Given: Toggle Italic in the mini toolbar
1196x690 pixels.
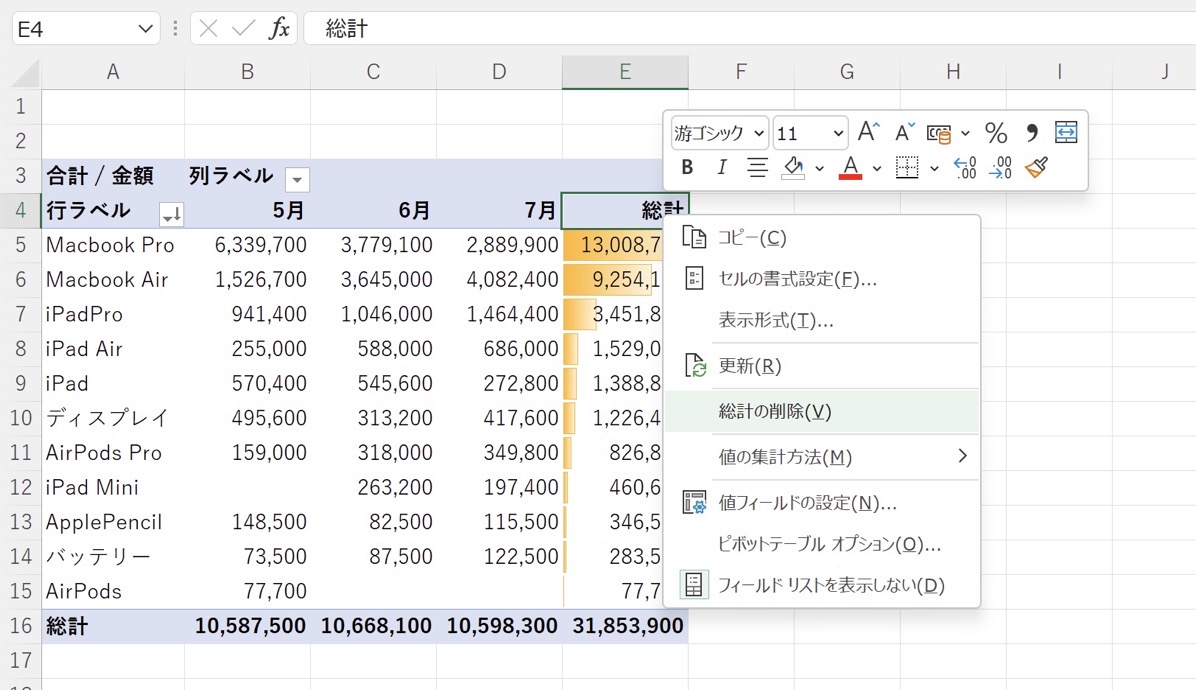Looking at the screenshot, I should (x=722, y=167).
